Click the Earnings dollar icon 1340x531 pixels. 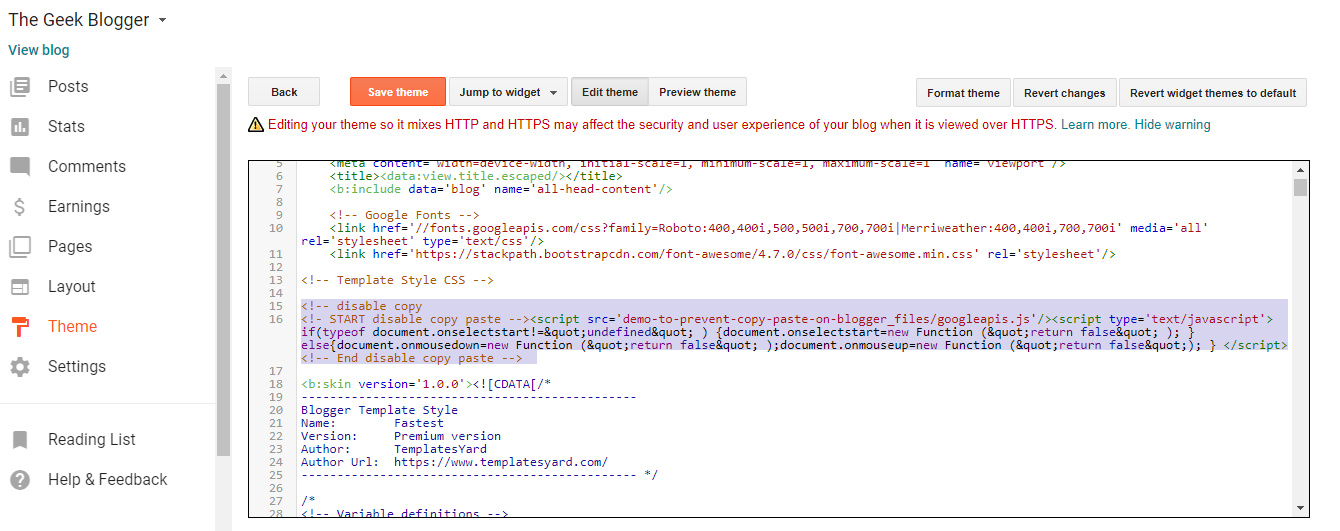pos(20,207)
